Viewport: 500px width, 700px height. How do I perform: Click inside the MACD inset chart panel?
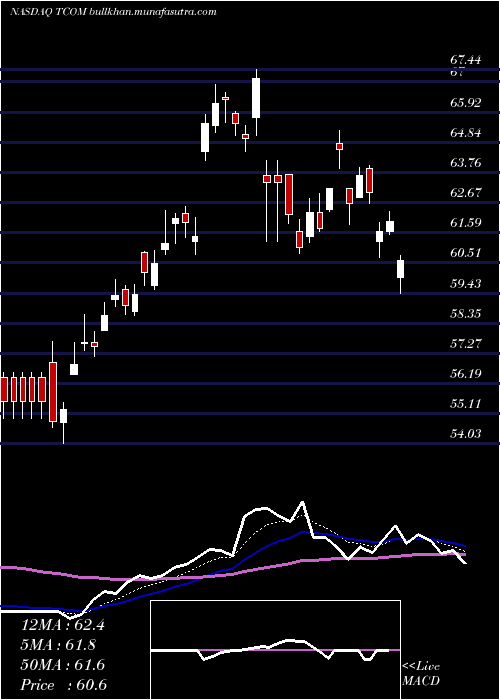[275, 650]
